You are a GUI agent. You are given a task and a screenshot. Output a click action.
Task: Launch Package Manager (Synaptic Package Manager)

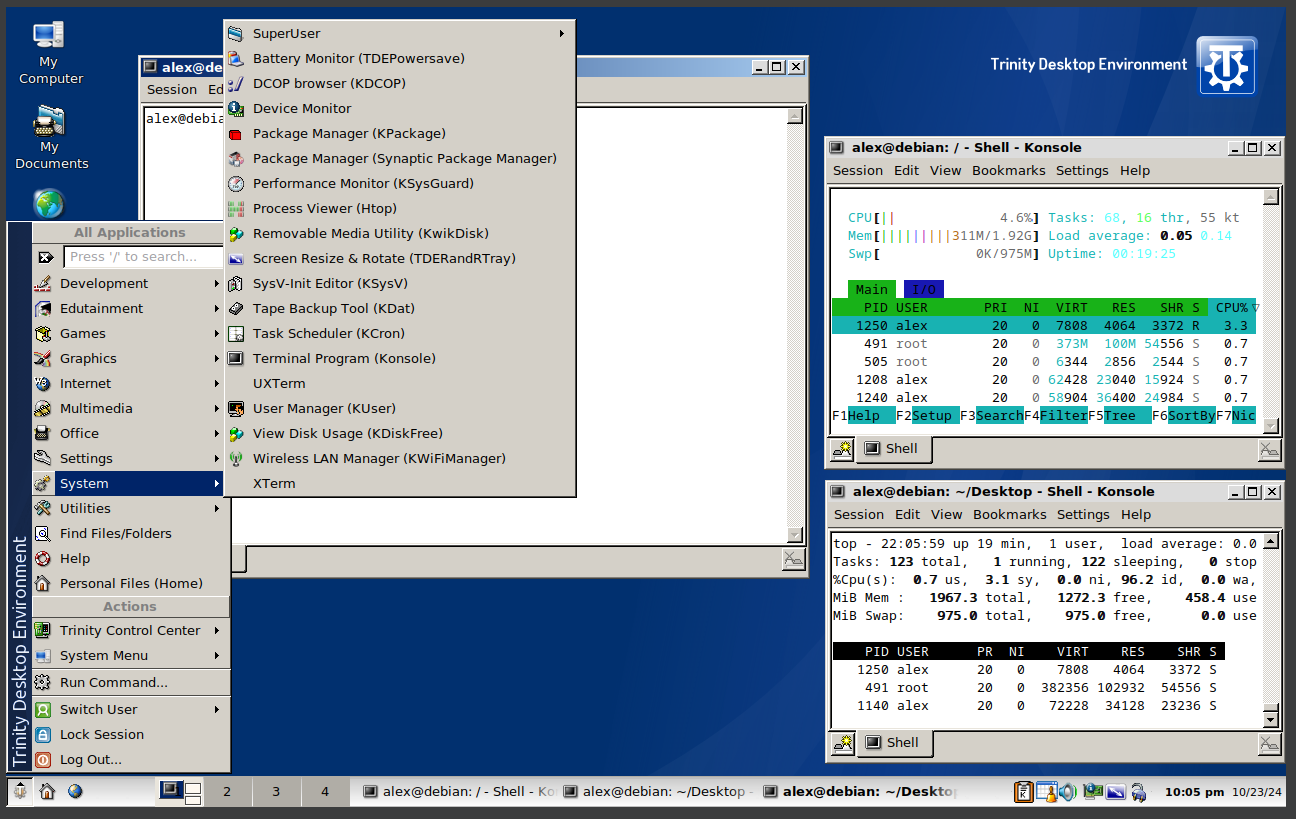point(404,158)
